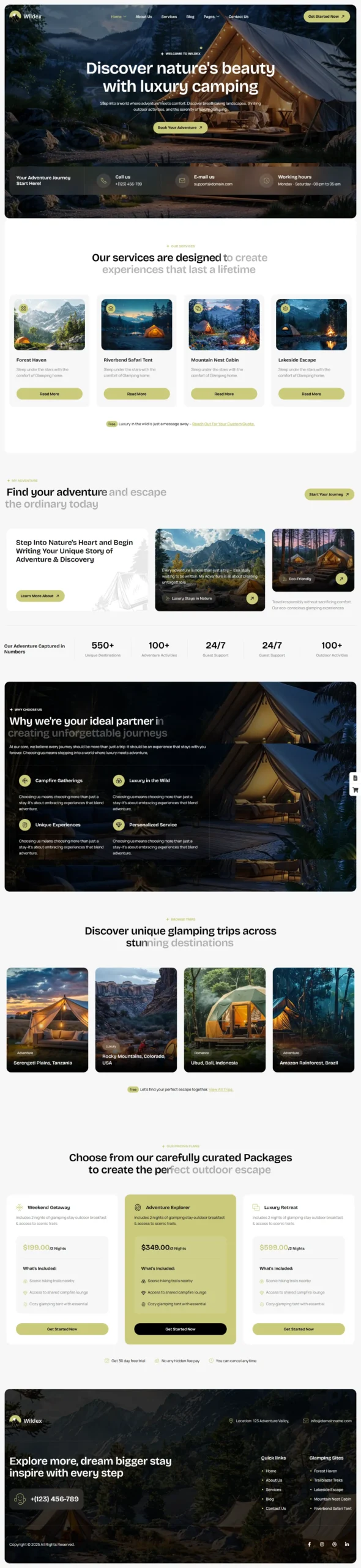Expand the Pages dropdown menu
The height and width of the screenshot is (1568, 361).
[x=211, y=17]
